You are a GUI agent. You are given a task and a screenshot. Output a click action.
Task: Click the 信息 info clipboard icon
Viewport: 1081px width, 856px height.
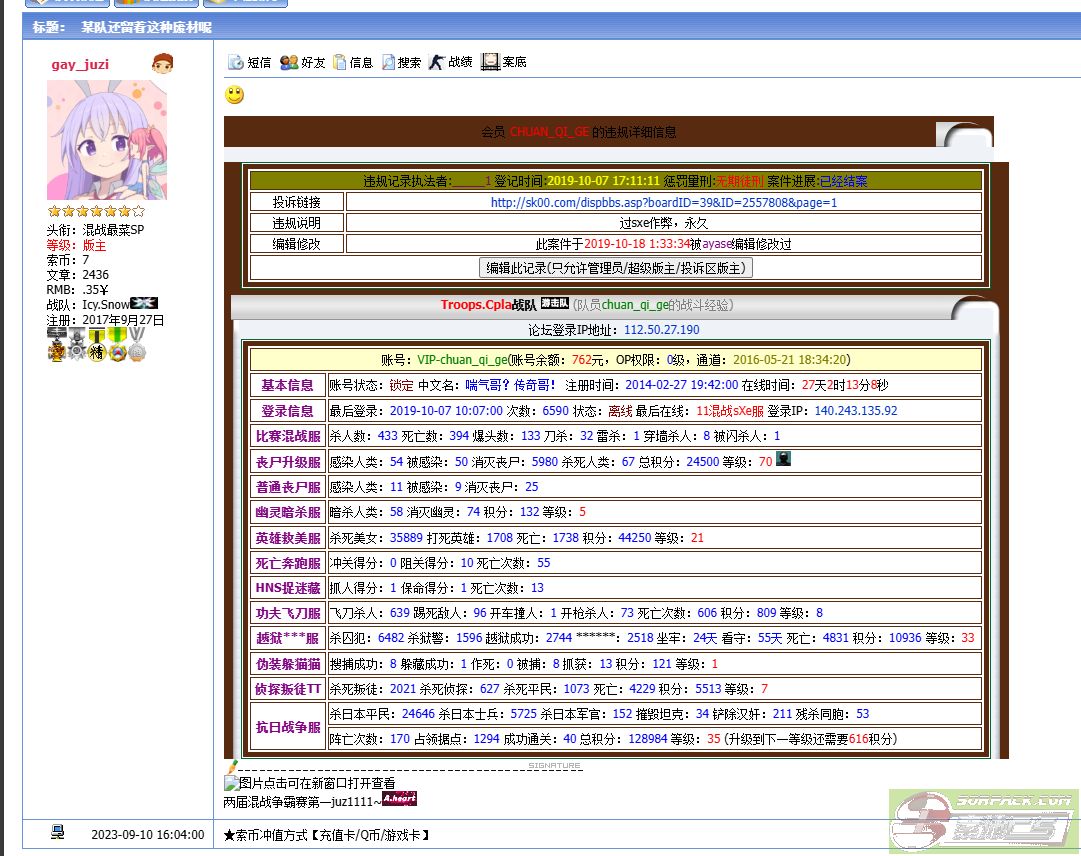point(340,62)
